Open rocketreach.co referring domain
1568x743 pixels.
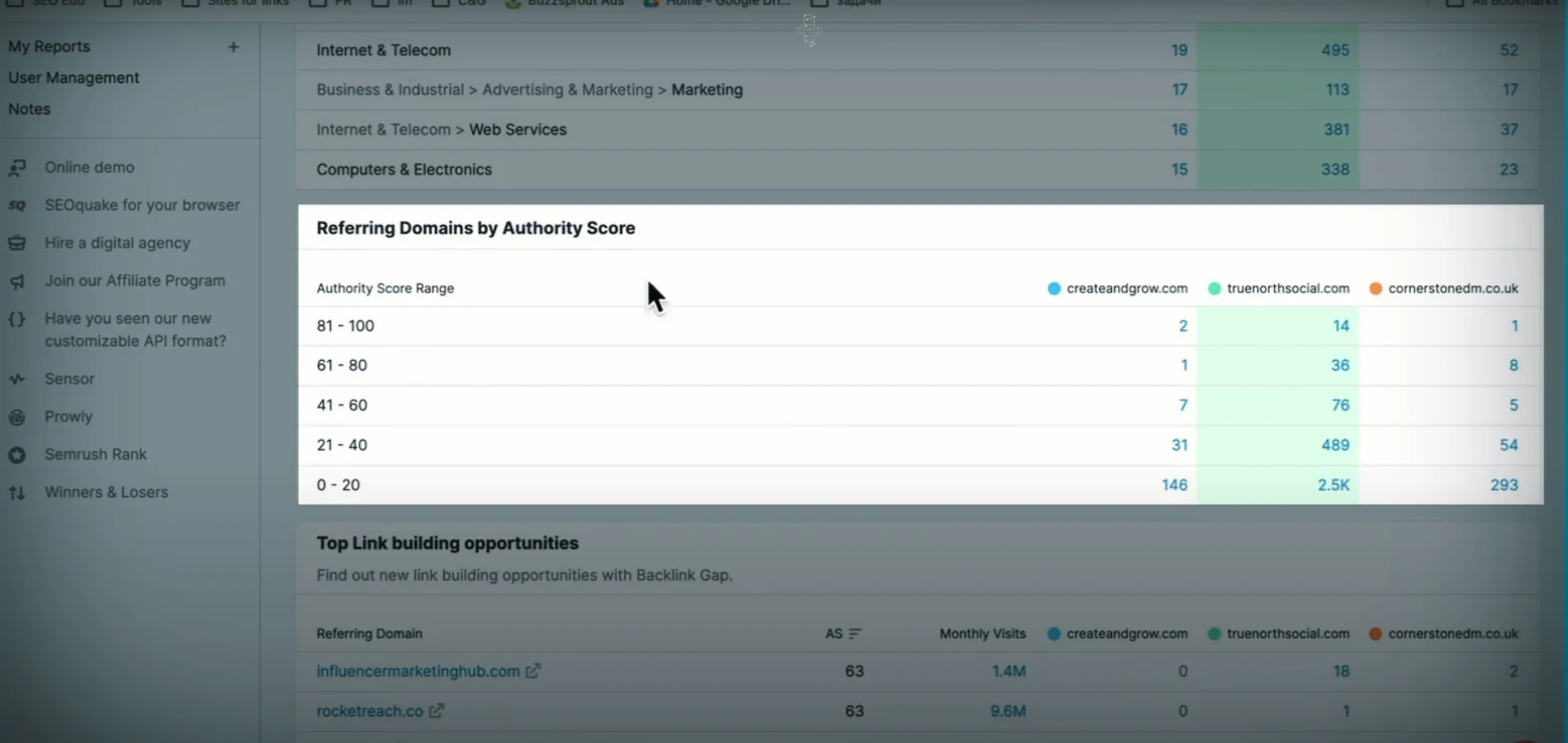coord(370,711)
